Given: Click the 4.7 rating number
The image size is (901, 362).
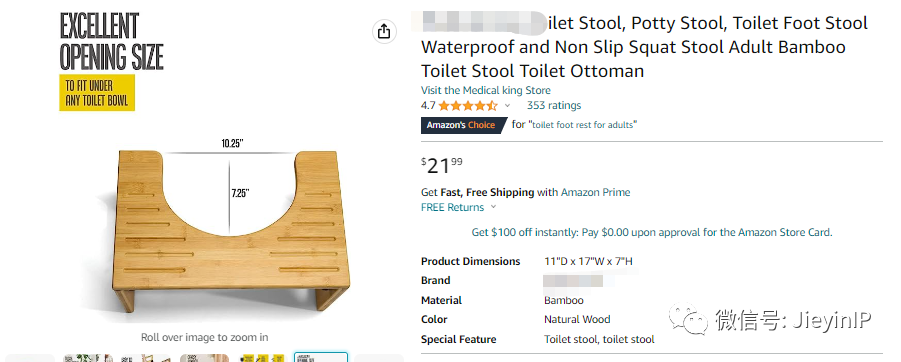Looking at the screenshot, I should coord(428,106).
